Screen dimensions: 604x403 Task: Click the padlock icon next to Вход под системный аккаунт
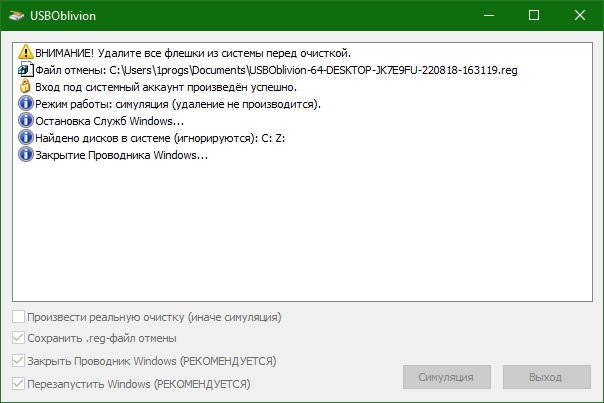25,86
